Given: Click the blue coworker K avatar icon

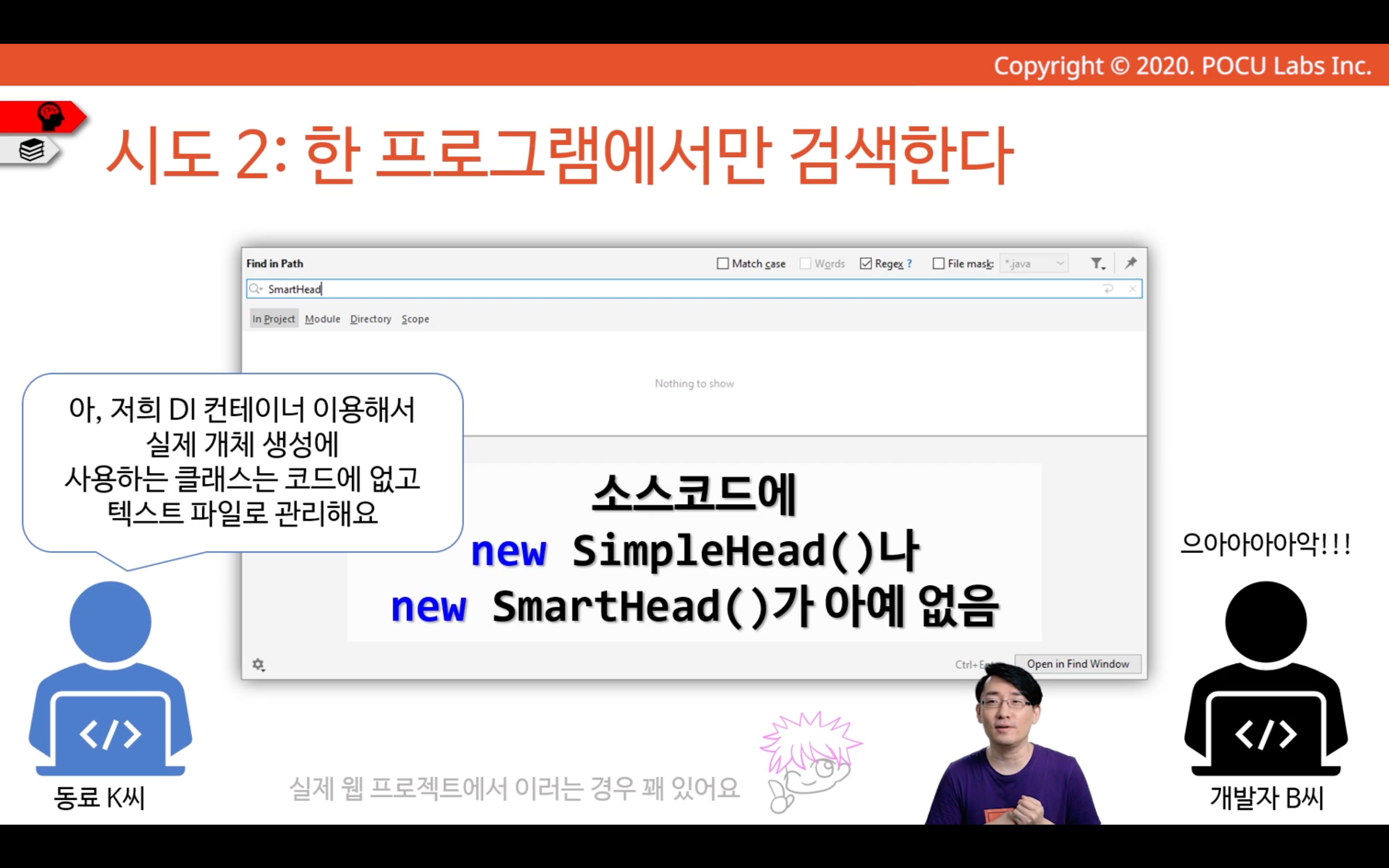Looking at the screenshot, I should [x=110, y=678].
